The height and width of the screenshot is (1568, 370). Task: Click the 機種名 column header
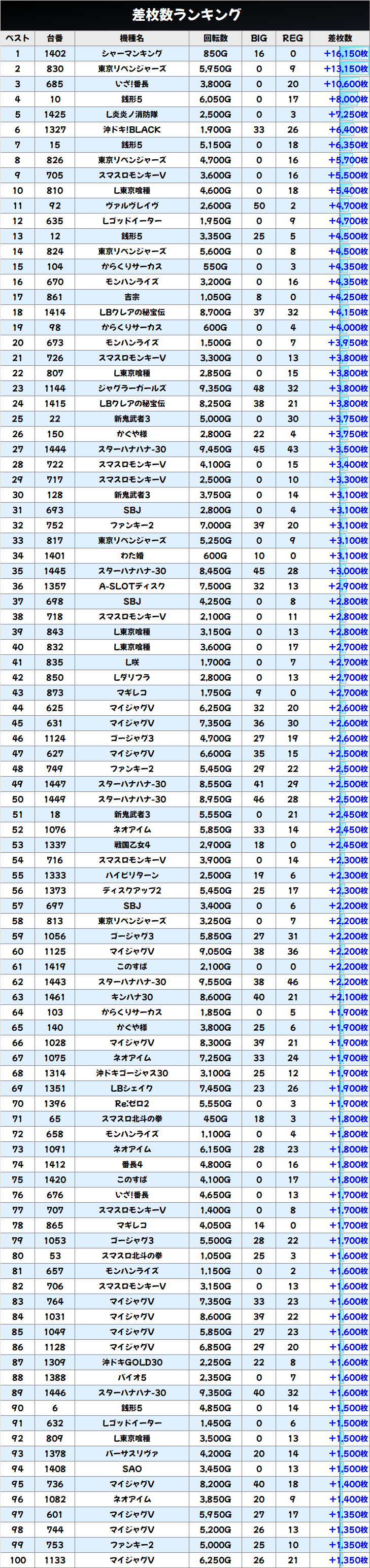(132, 39)
